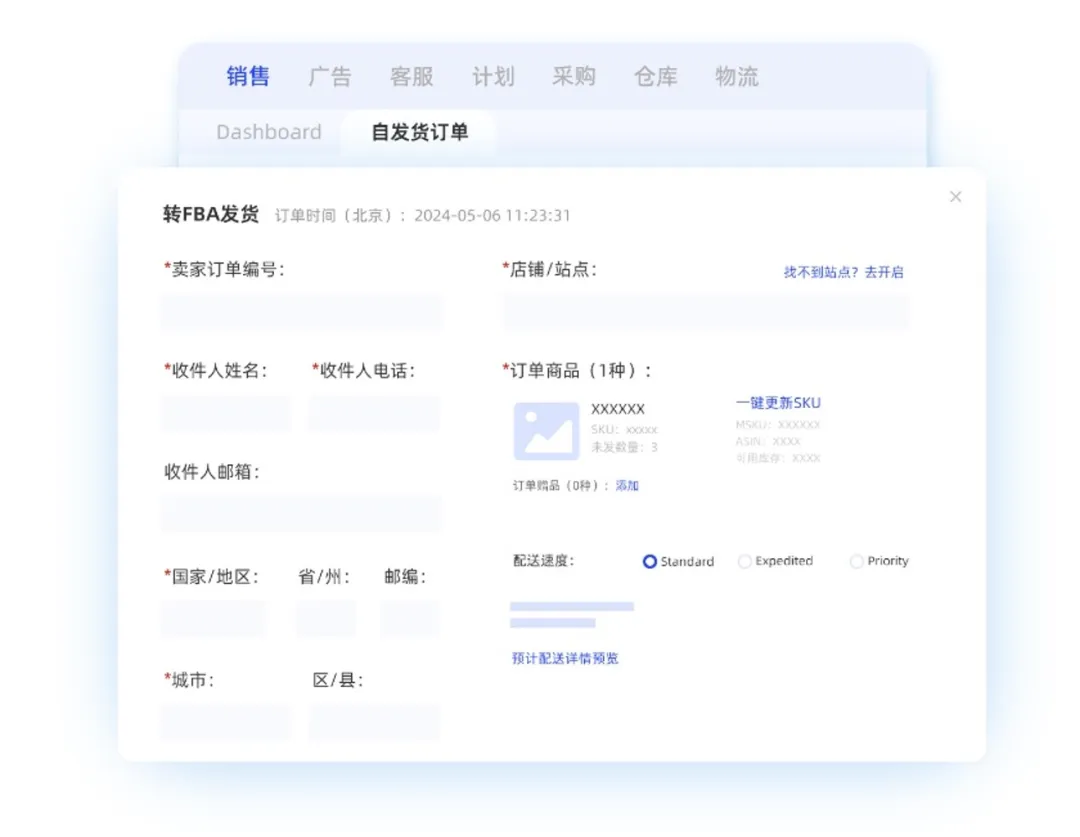Select Standard delivery speed
1080x837 pixels.
[649, 562]
